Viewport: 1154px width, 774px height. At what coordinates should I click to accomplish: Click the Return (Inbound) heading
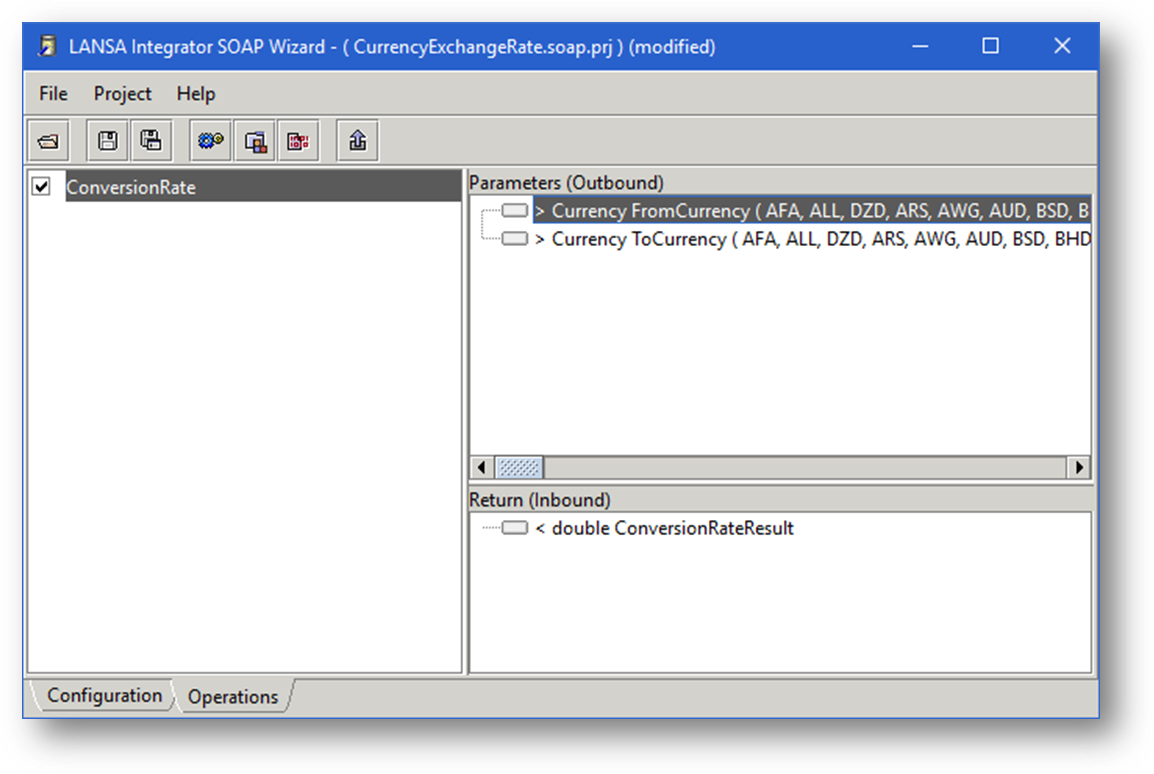pos(539,500)
